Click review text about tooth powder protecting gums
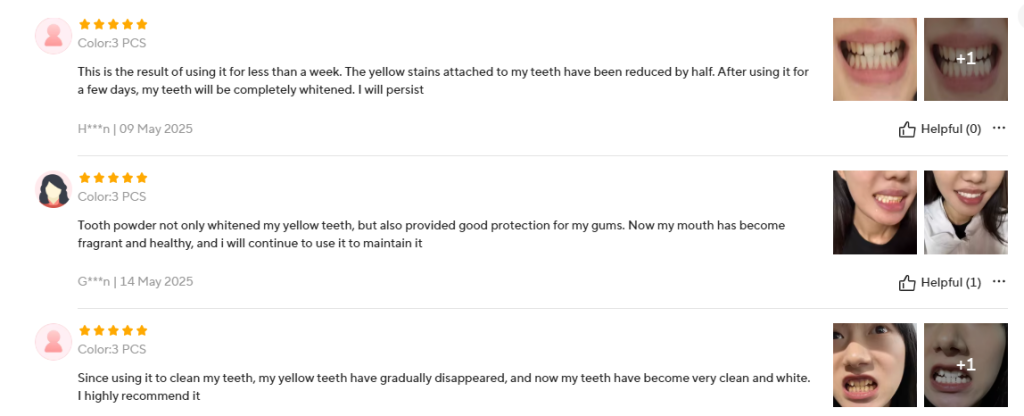This screenshot has height=416, width=1024. tap(428, 234)
